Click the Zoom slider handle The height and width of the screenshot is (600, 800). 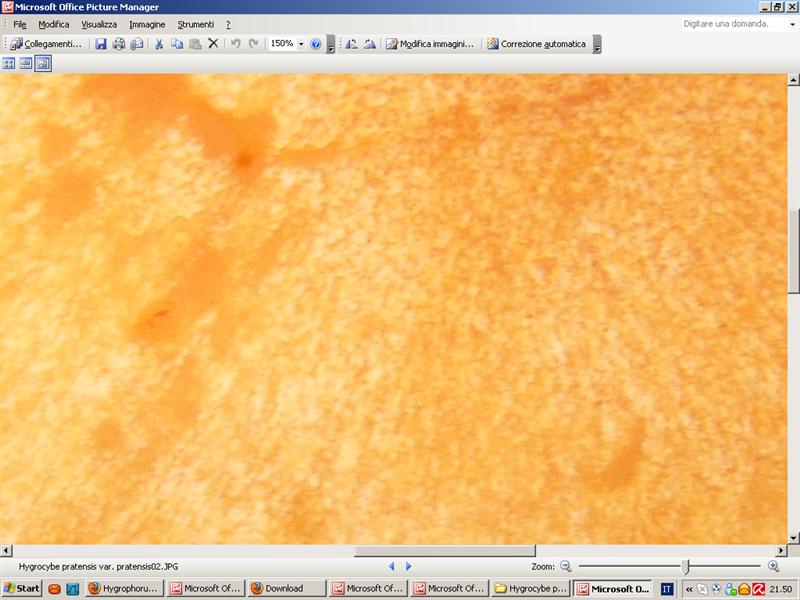[685, 566]
